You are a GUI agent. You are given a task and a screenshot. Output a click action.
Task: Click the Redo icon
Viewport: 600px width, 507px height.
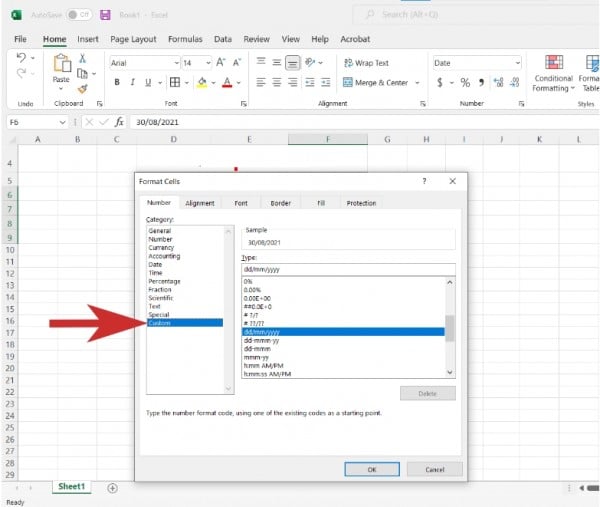click(21, 73)
